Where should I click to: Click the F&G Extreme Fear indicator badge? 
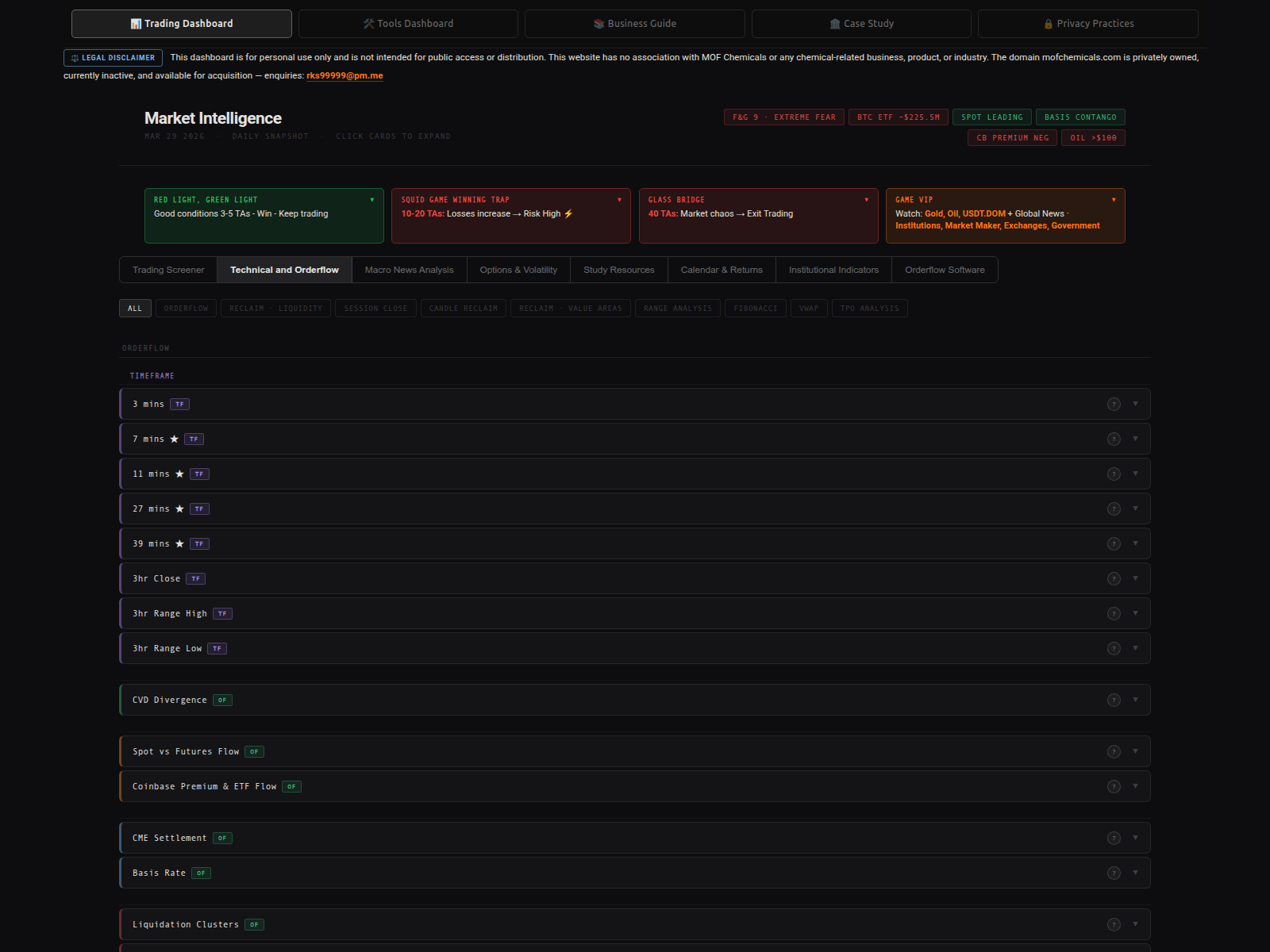783,117
